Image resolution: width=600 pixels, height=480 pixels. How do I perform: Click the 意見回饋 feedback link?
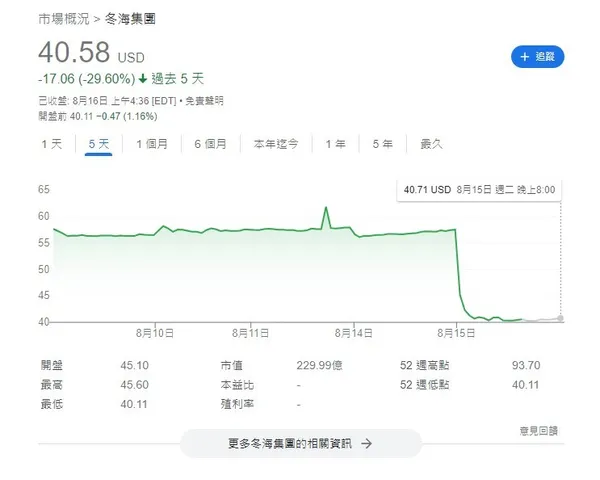click(x=538, y=431)
